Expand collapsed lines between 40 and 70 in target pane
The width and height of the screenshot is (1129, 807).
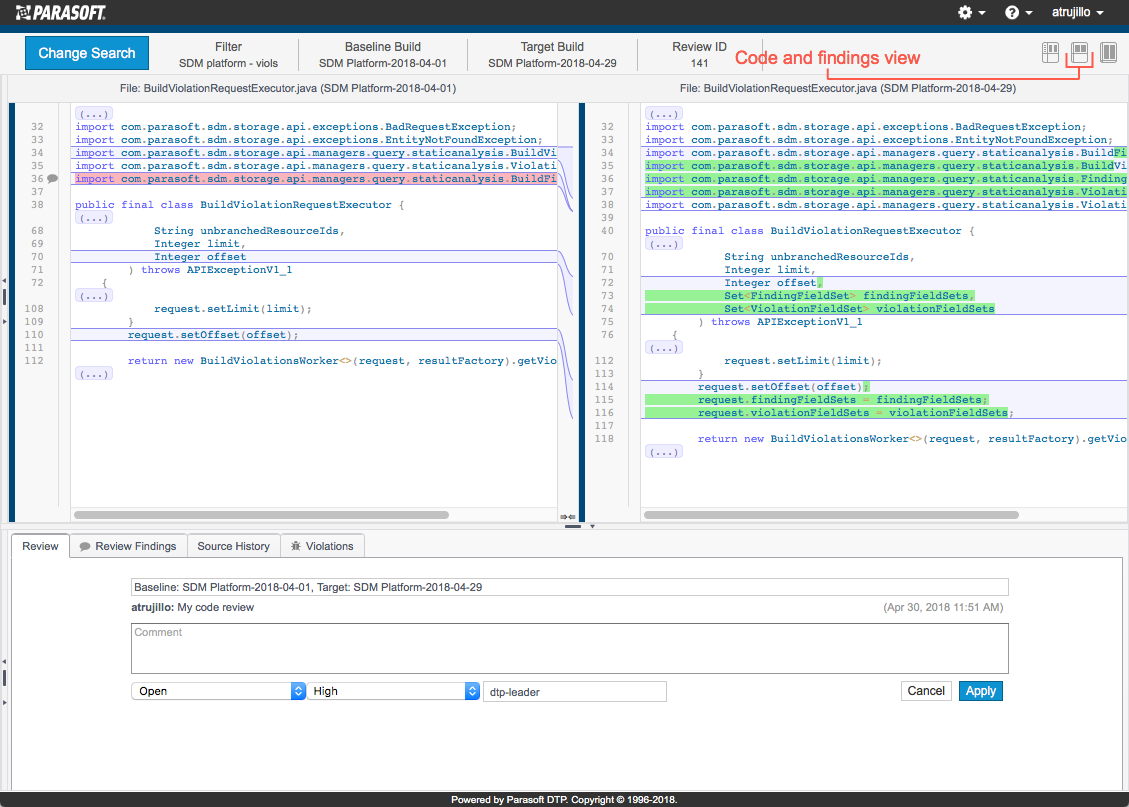(664, 244)
